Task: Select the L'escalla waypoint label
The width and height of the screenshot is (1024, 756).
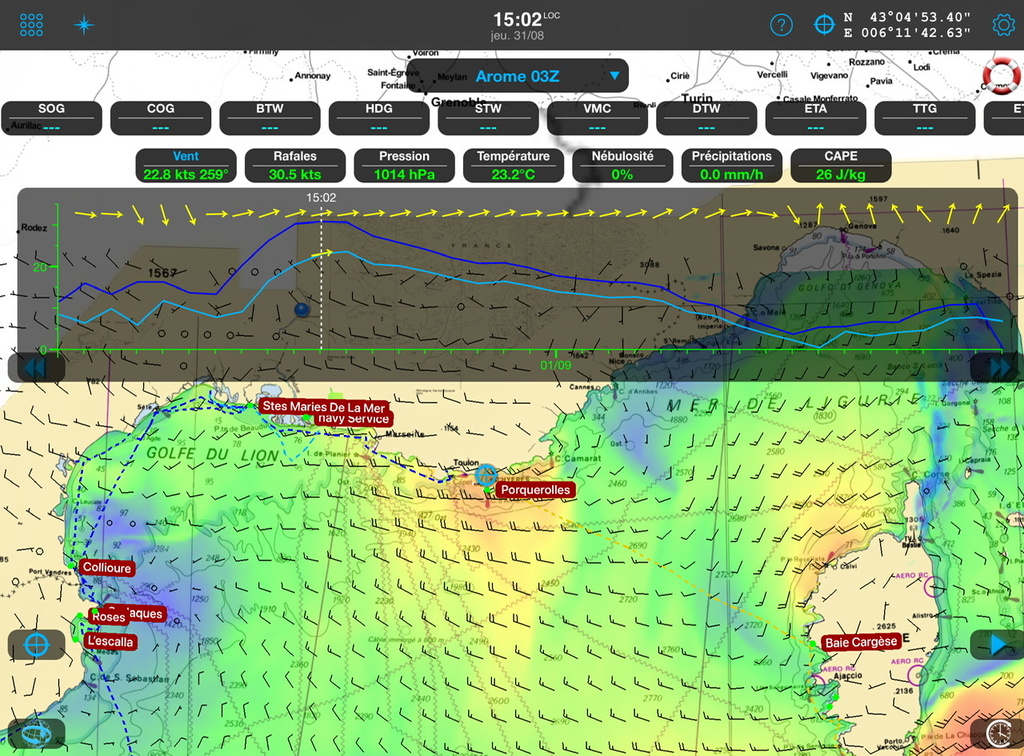Action: click(110, 642)
